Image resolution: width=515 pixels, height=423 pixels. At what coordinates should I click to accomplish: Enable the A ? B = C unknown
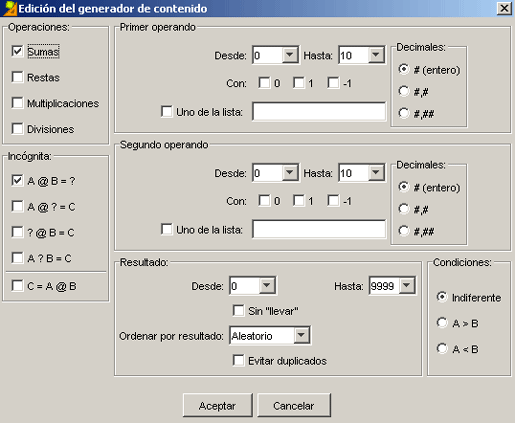coord(17,258)
